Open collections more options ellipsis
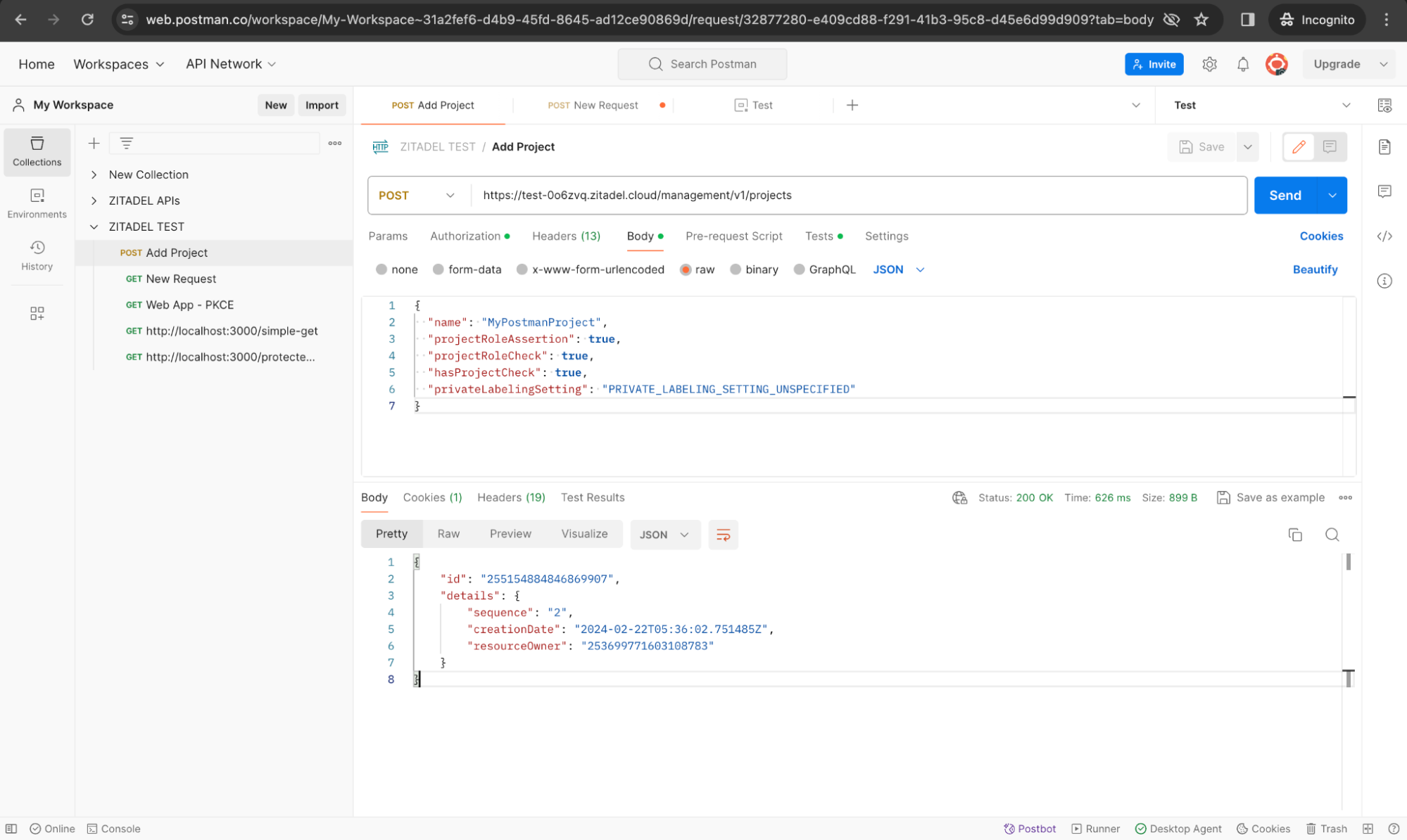This screenshot has width=1407, height=840. [335, 144]
